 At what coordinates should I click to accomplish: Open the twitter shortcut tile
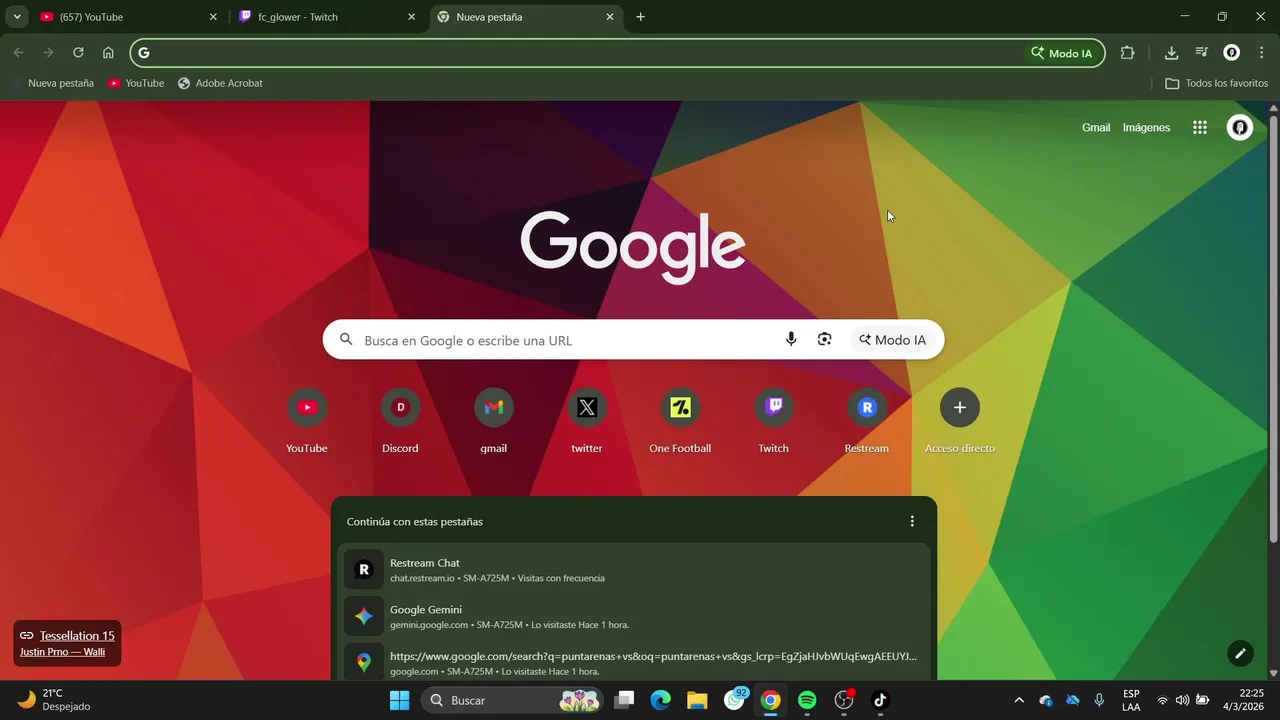tap(587, 421)
